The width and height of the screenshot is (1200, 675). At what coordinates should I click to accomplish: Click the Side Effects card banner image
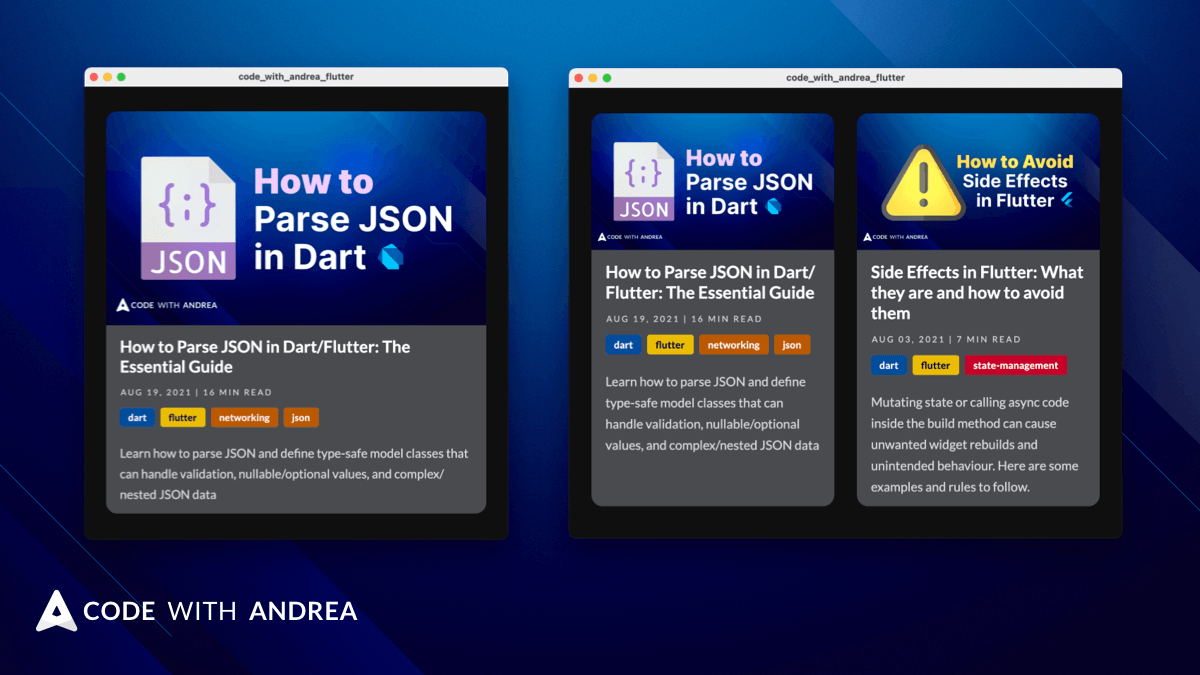pyautogui.click(x=978, y=182)
